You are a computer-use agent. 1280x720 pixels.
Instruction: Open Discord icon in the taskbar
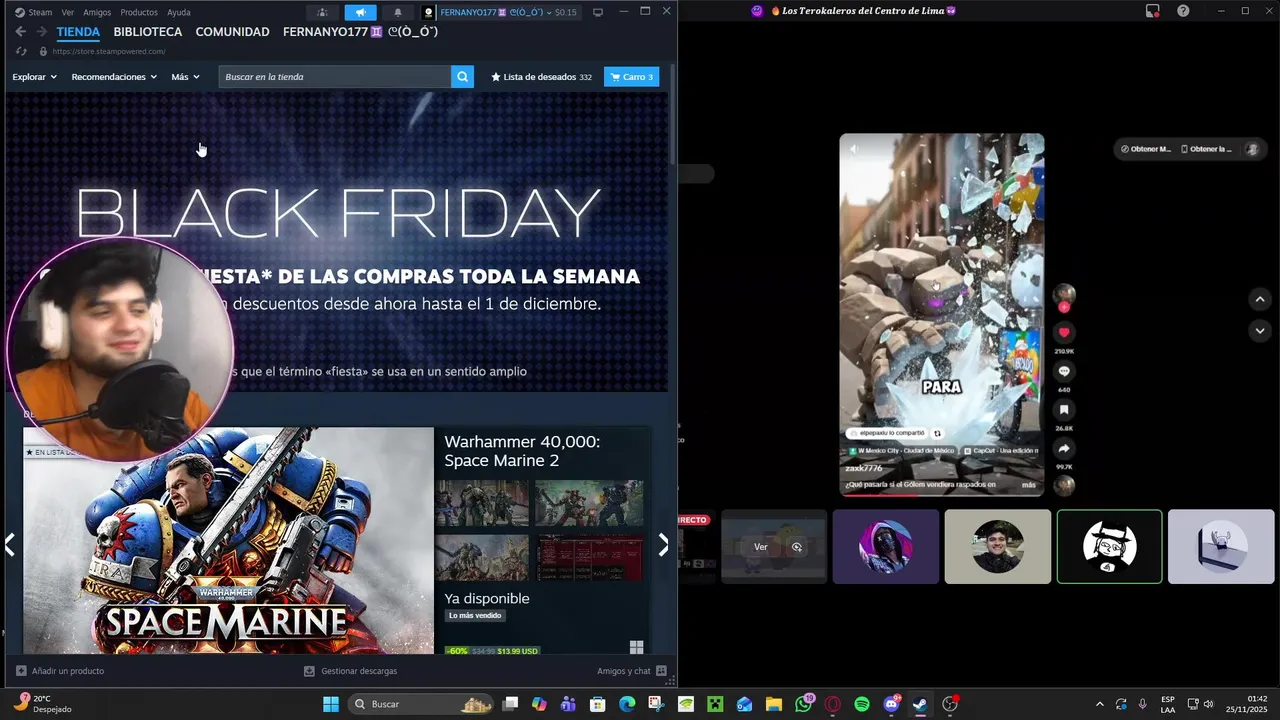pyautogui.click(x=891, y=704)
